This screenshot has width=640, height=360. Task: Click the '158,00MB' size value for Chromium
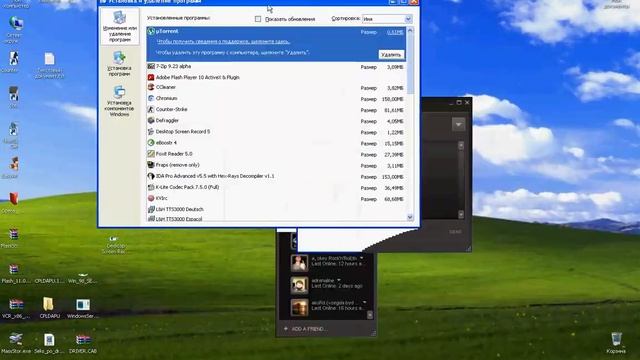(392, 99)
